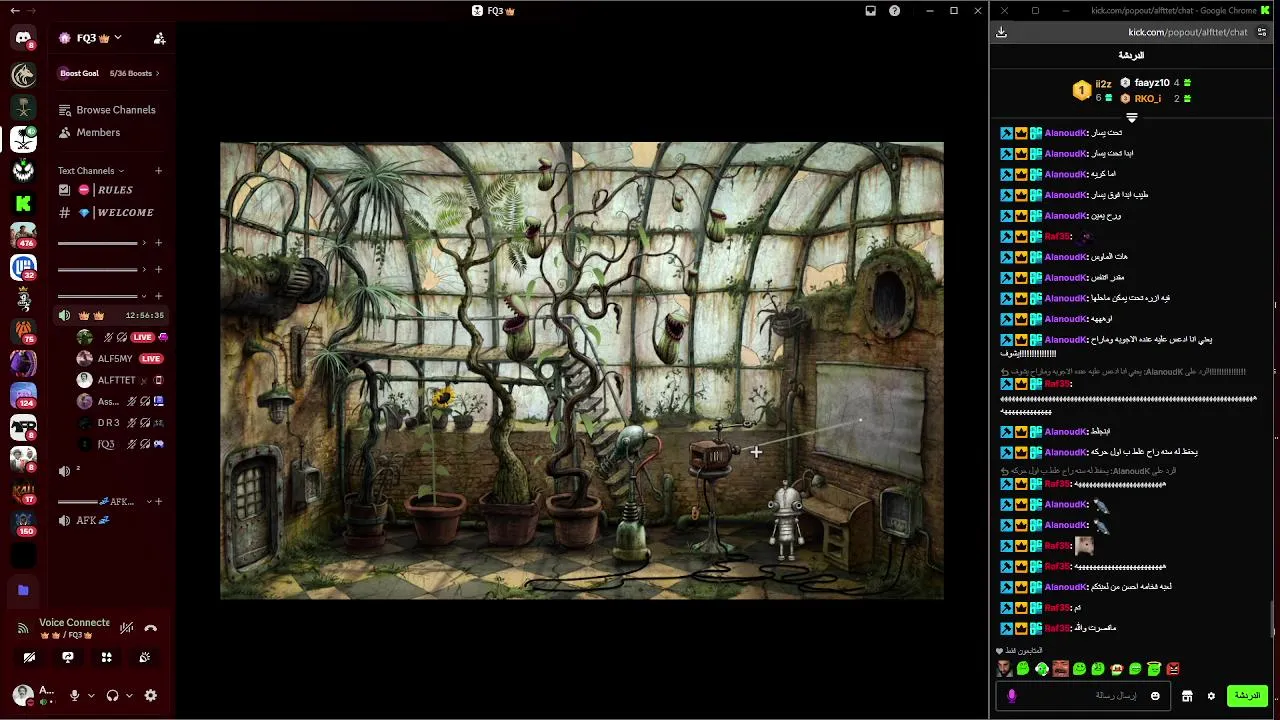Open microphone input options arrow

click(x=91, y=696)
